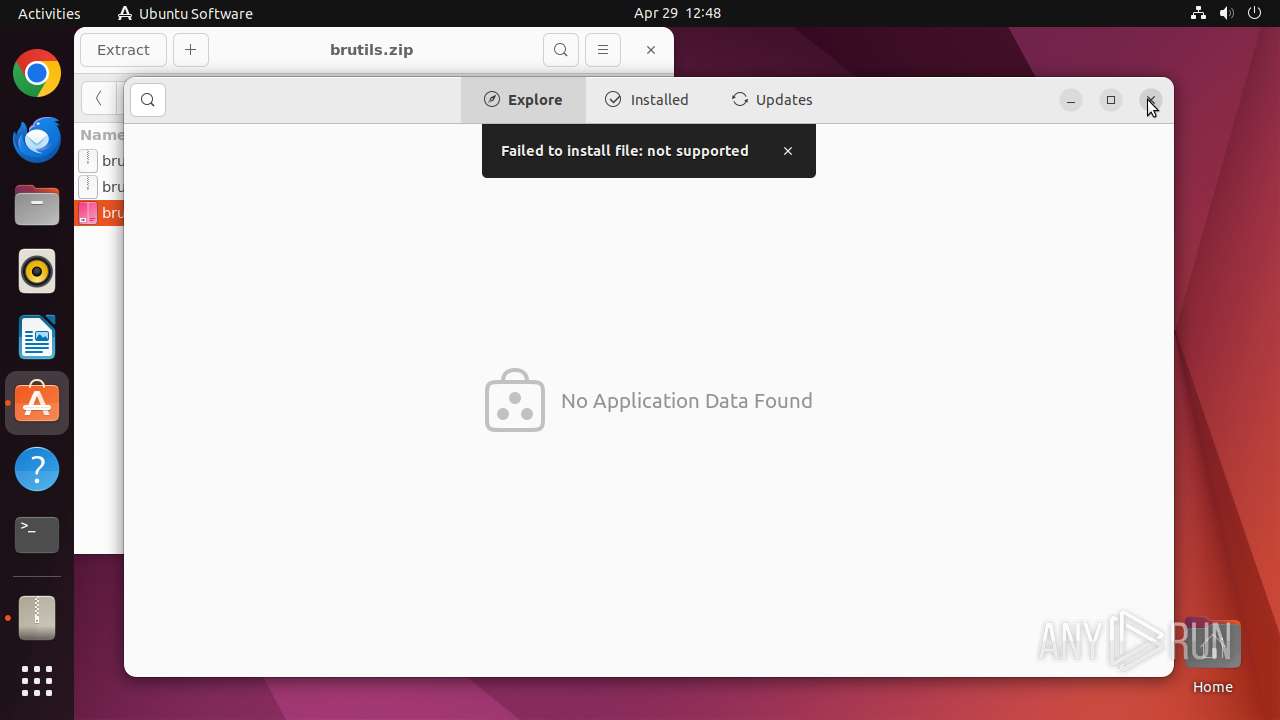Switch to the Updates tab
Image resolution: width=1280 pixels, height=720 pixels.
coord(771,100)
